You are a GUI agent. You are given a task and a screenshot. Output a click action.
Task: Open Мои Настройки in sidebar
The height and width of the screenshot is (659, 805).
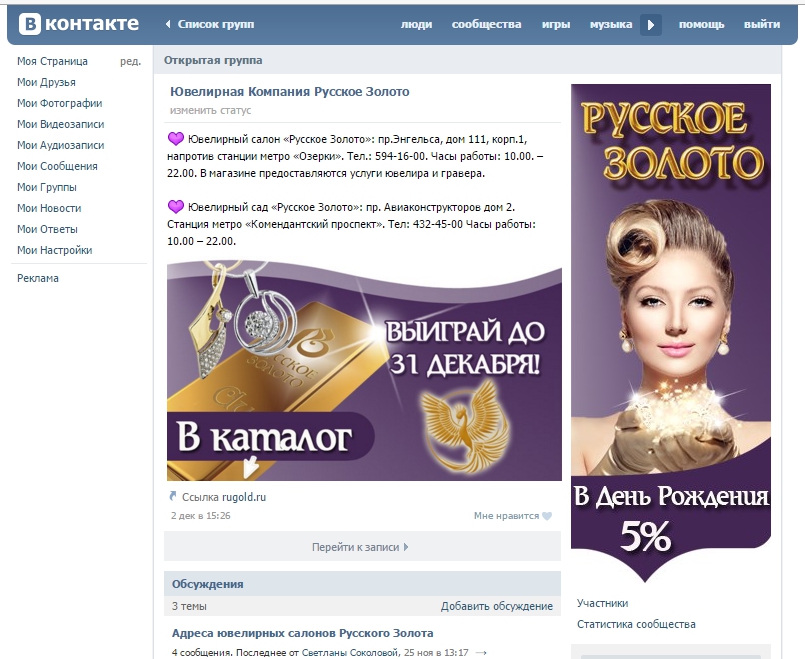click(54, 250)
